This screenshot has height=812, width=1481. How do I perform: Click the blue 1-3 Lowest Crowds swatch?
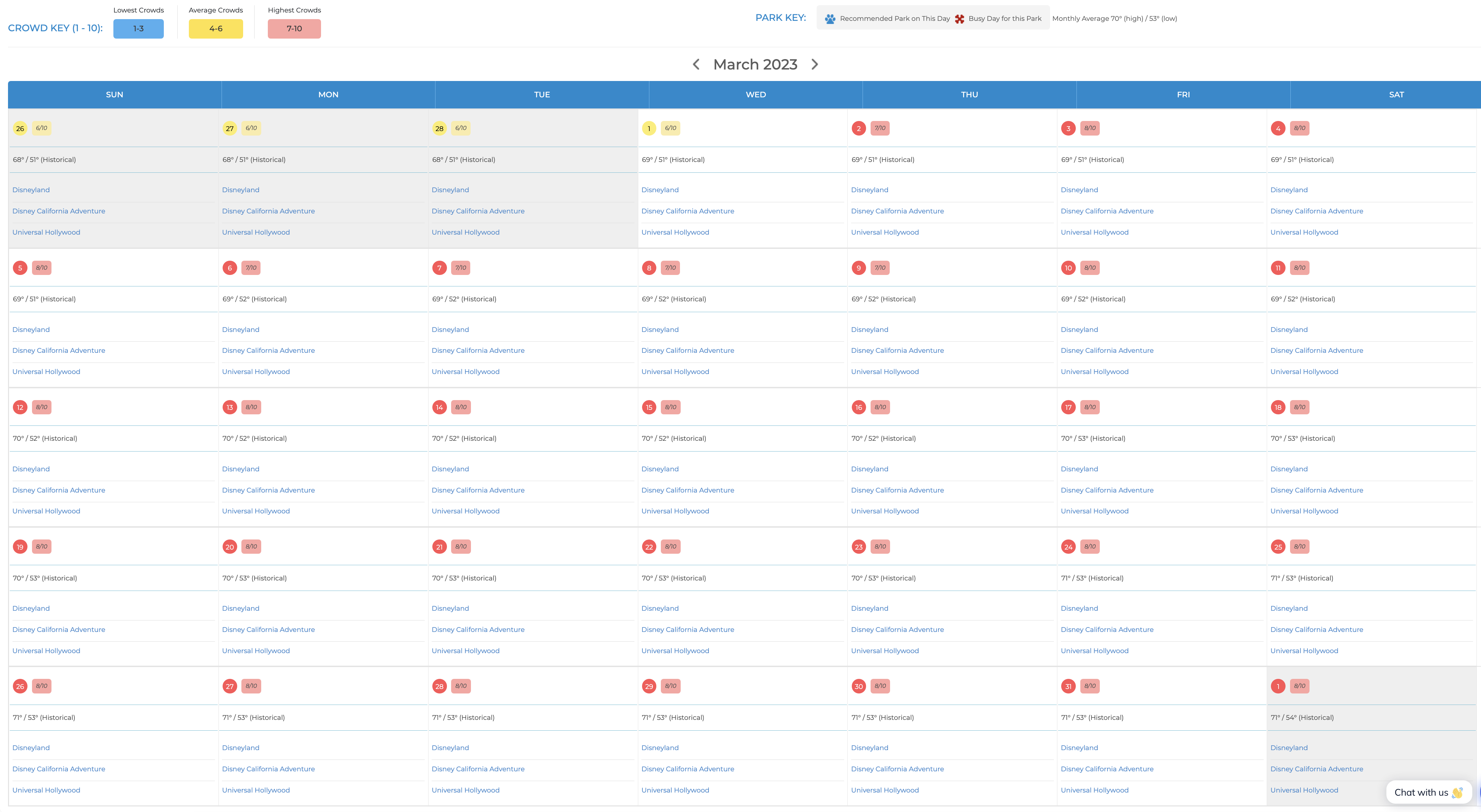point(138,29)
